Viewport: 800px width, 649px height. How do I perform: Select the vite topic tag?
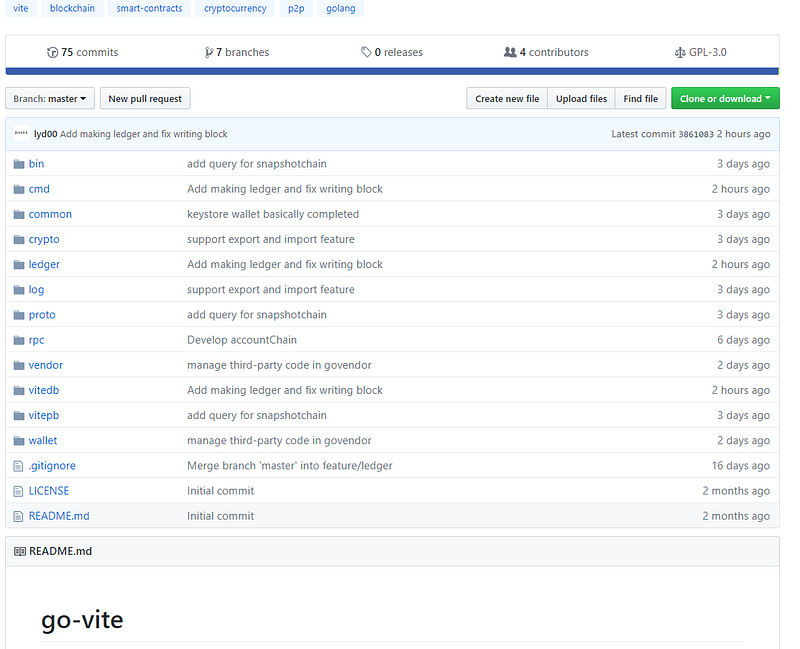point(20,8)
